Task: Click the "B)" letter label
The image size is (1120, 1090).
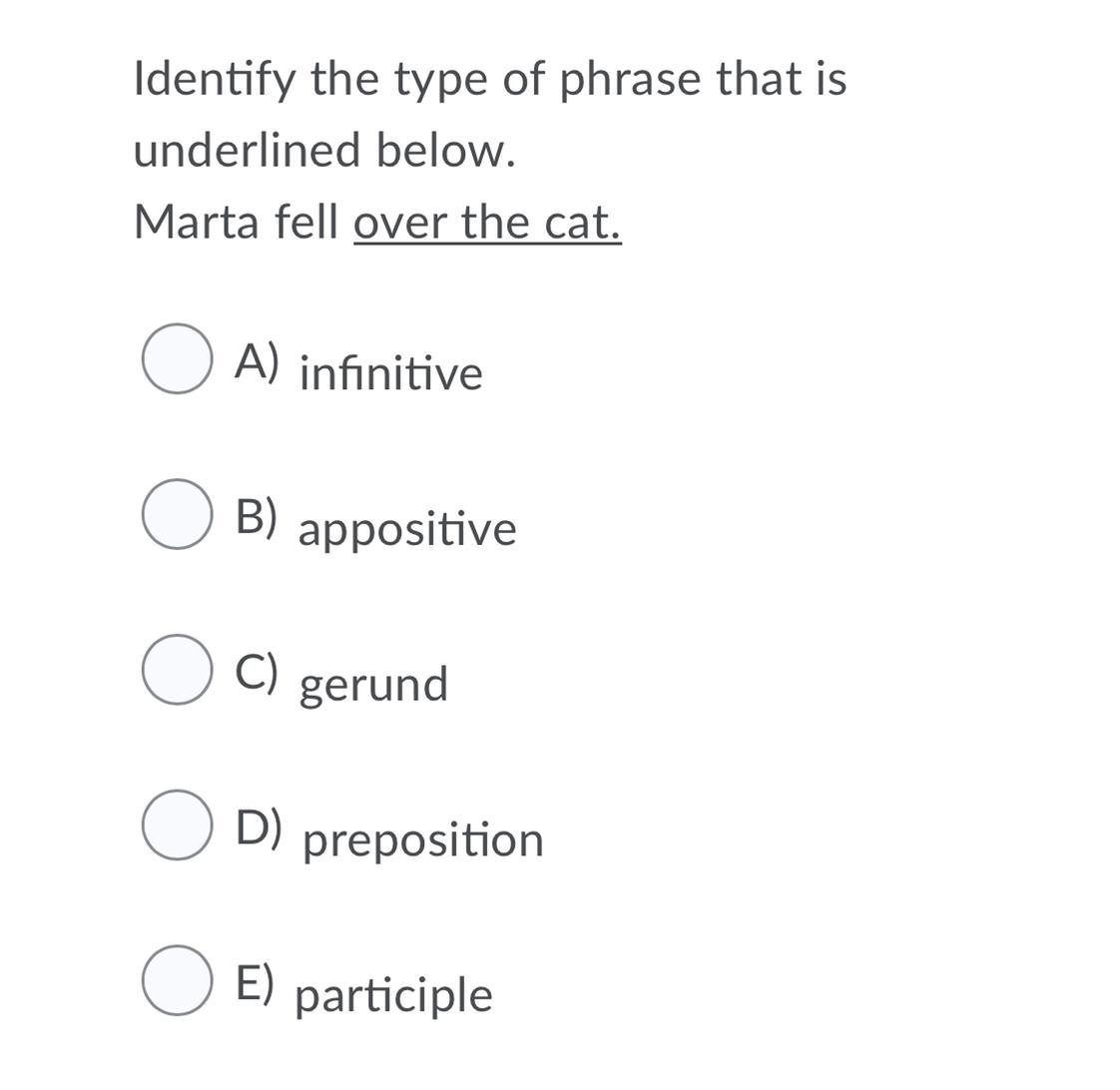Action: click(x=258, y=516)
